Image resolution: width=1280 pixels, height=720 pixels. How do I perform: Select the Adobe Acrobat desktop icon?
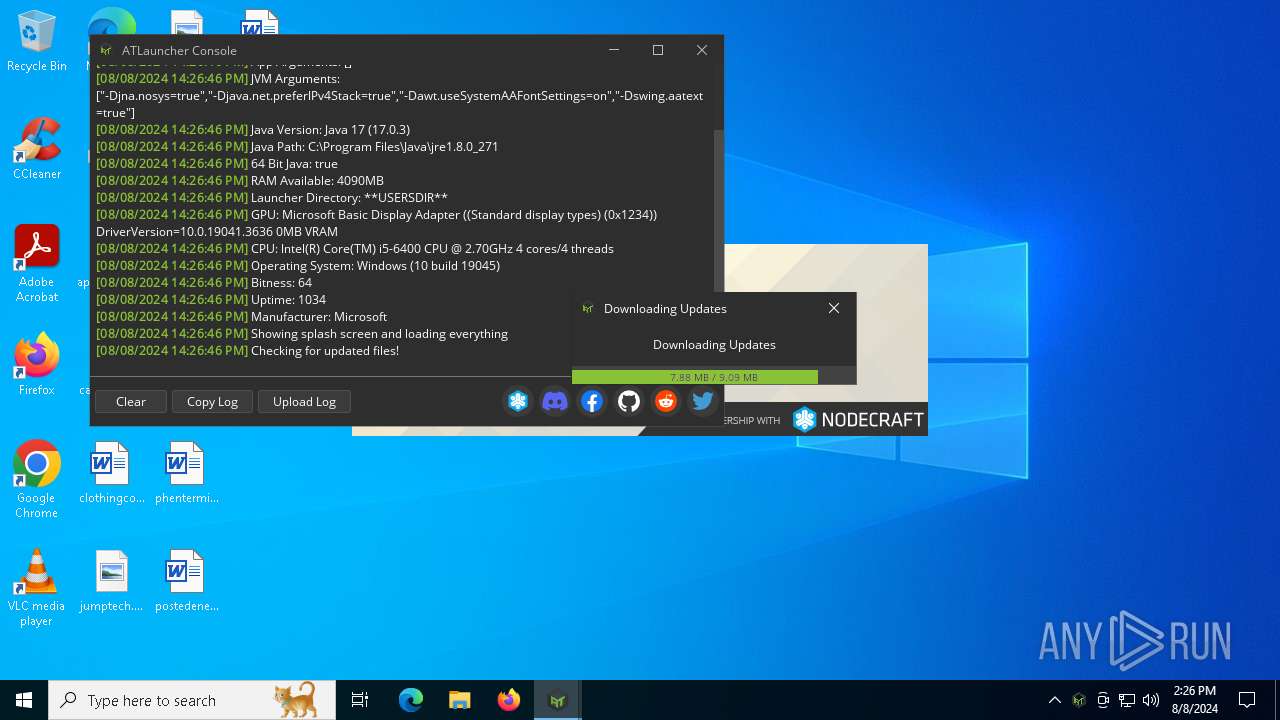pyautogui.click(x=37, y=264)
